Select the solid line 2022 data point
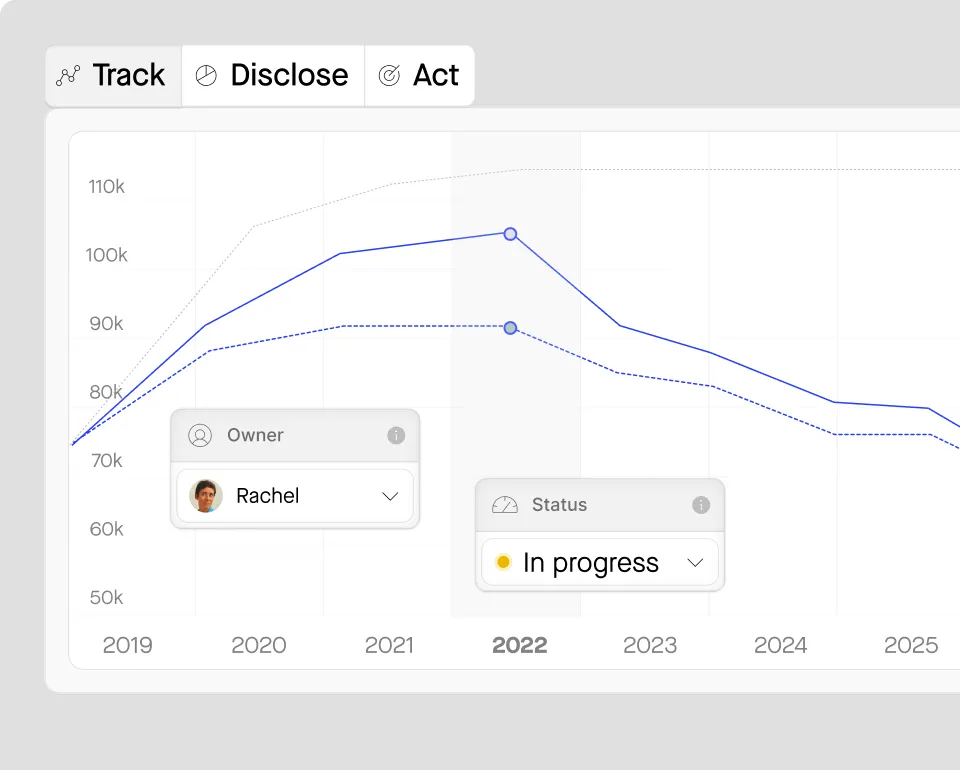The height and width of the screenshot is (770, 960). 510,234
